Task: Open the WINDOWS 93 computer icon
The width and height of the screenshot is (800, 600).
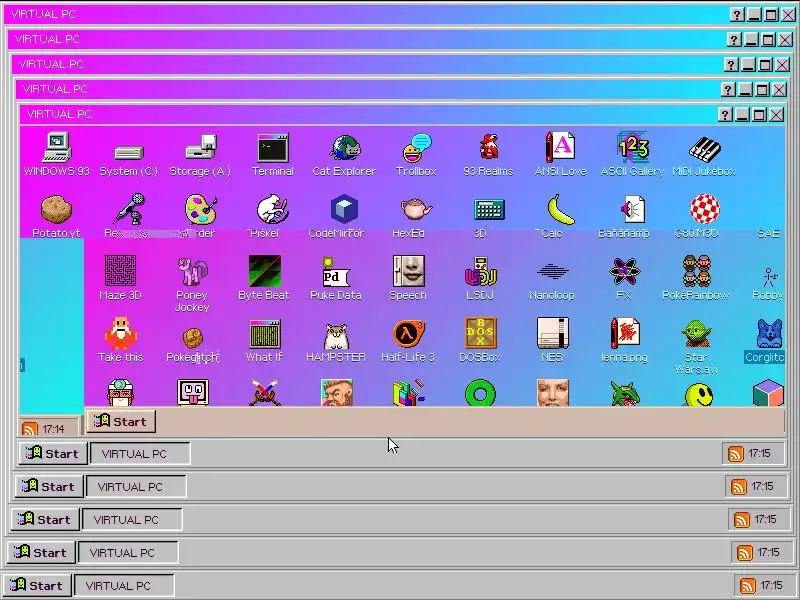Action: pyautogui.click(x=57, y=147)
